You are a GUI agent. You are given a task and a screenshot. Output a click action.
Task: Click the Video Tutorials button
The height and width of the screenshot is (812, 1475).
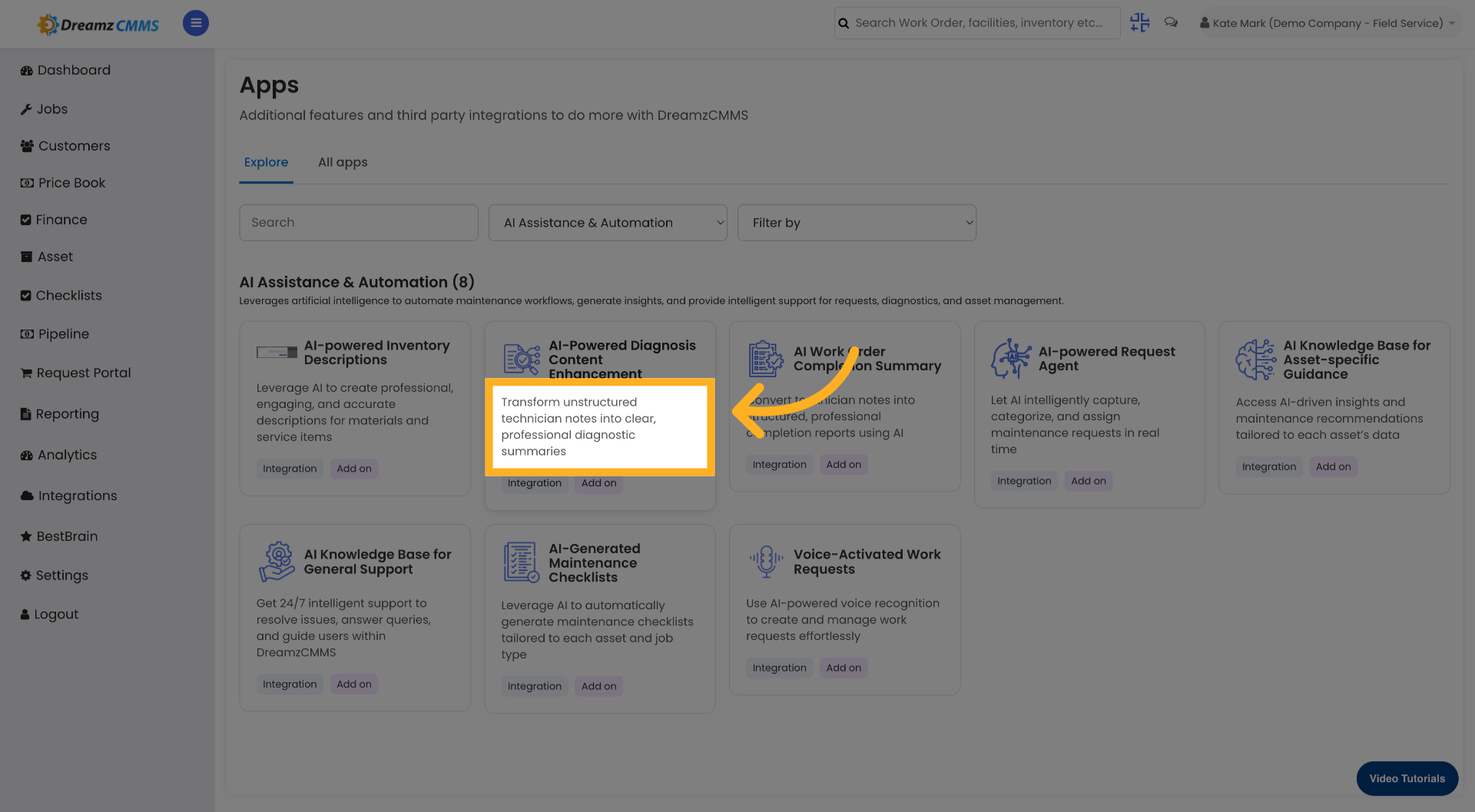[1407, 778]
